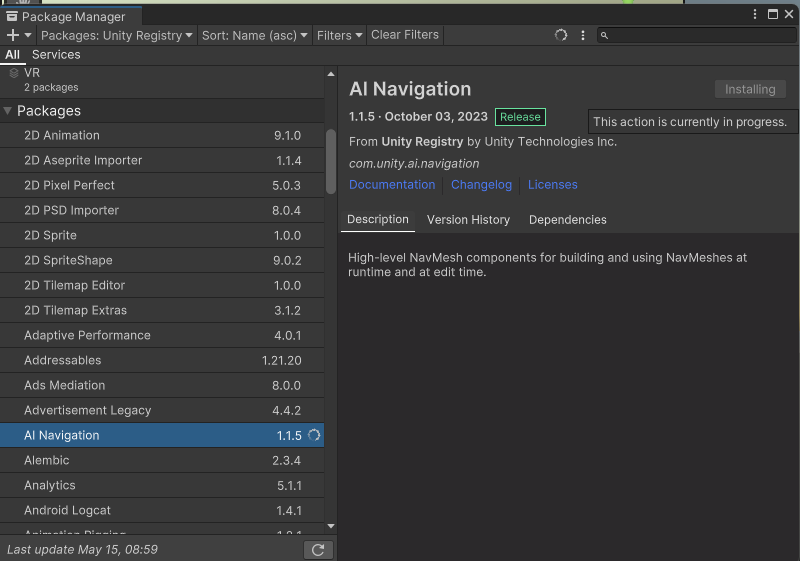The width and height of the screenshot is (800, 561).
Task: Click the search magnifier icon
Action: pos(604,35)
